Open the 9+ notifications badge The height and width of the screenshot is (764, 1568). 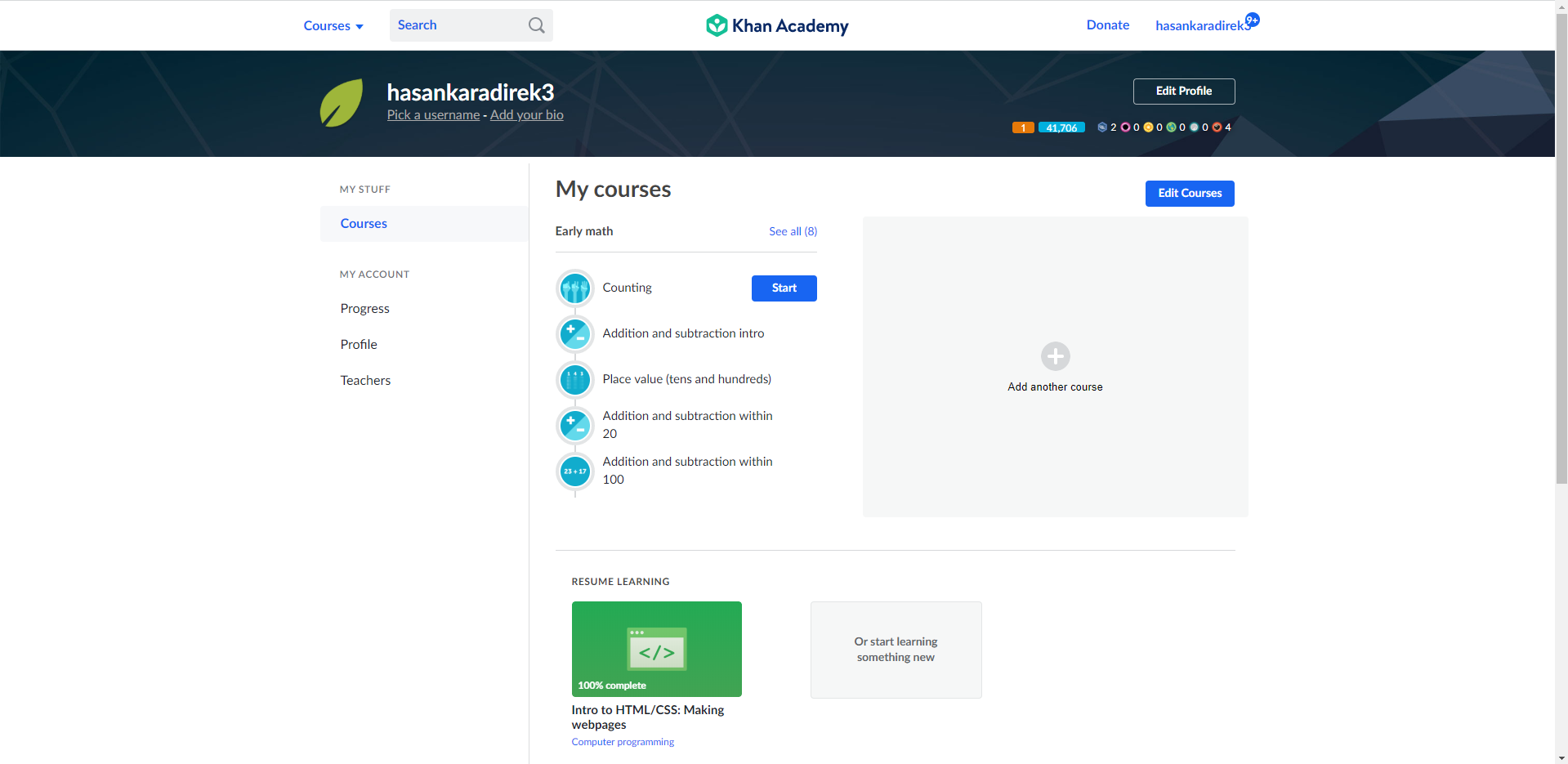tap(1252, 20)
